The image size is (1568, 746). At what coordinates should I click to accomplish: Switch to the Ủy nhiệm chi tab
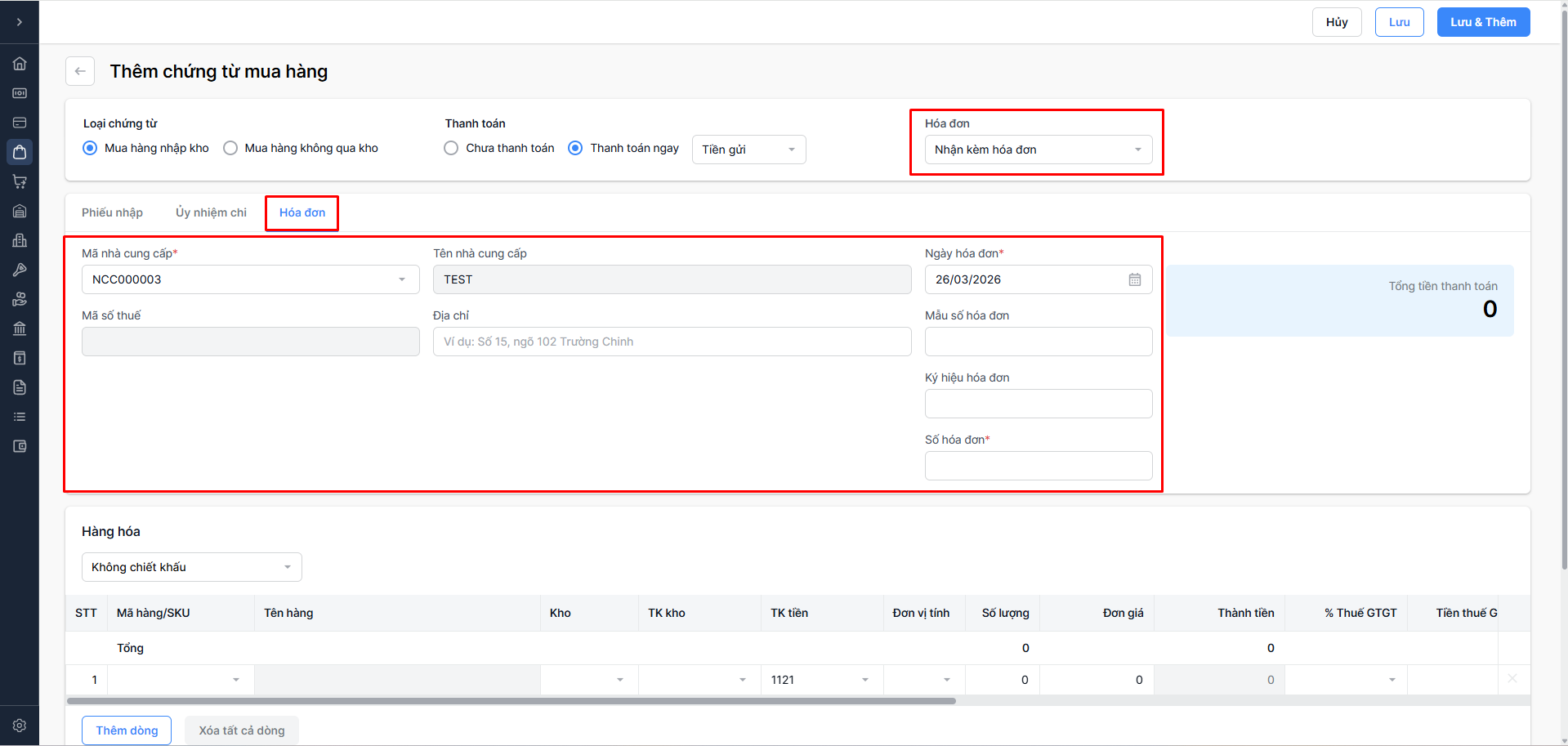(x=211, y=212)
